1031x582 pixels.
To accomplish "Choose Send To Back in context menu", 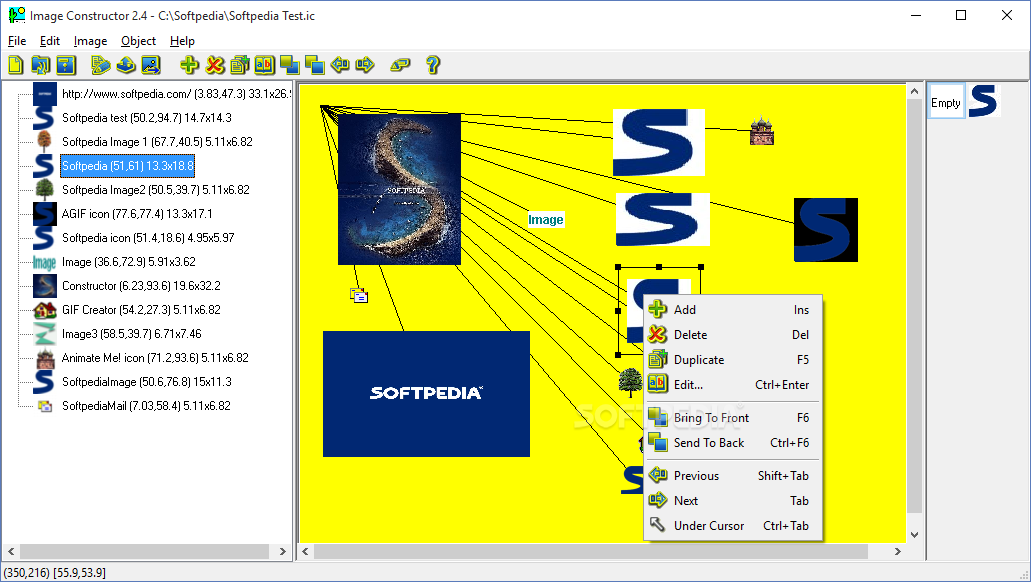I will tap(732, 443).
